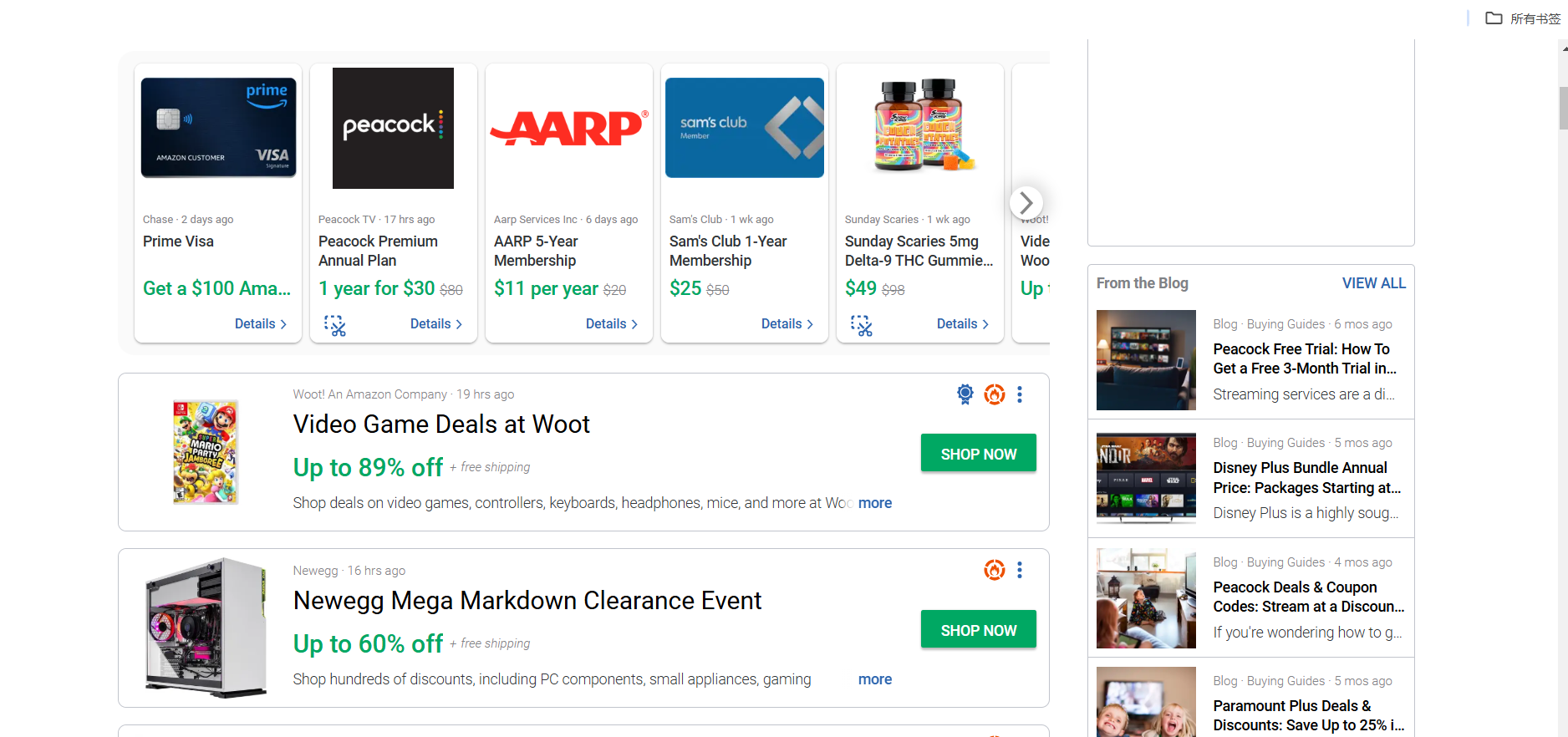Open the three-dot menu on Newegg deal
1568x737 pixels.
click(x=1020, y=570)
